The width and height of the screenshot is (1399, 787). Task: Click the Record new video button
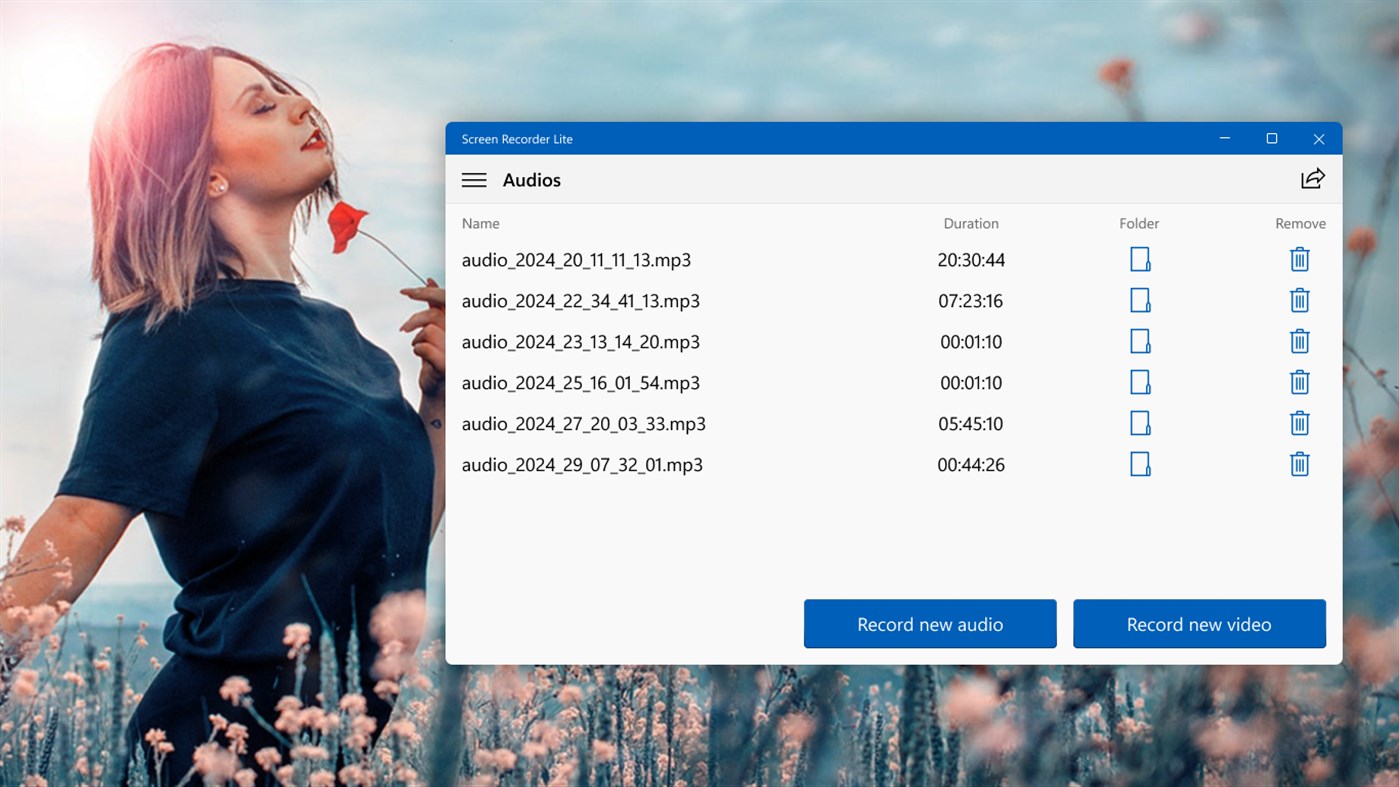click(1199, 623)
